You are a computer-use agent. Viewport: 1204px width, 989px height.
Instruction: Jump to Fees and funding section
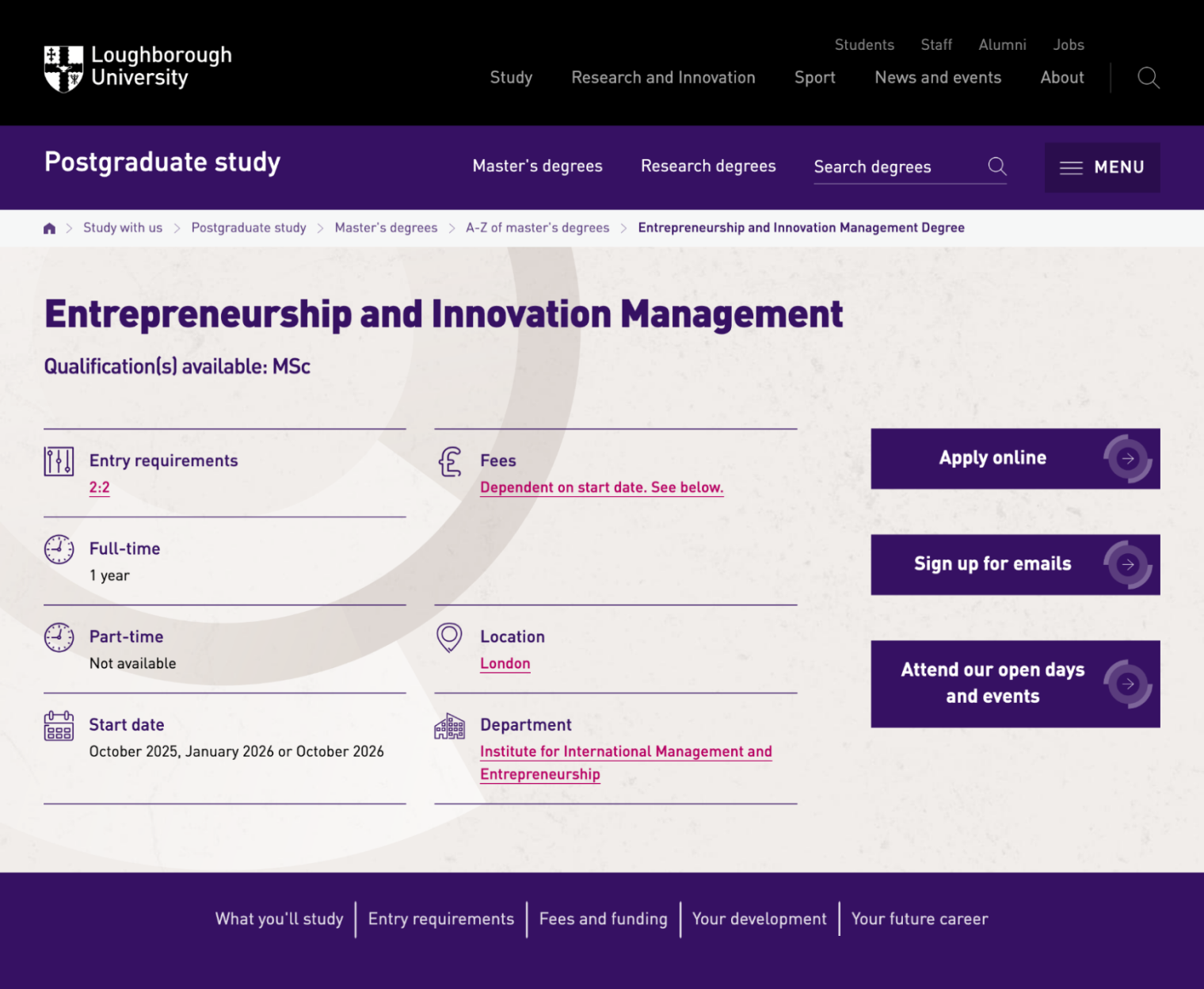pyautogui.click(x=604, y=919)
